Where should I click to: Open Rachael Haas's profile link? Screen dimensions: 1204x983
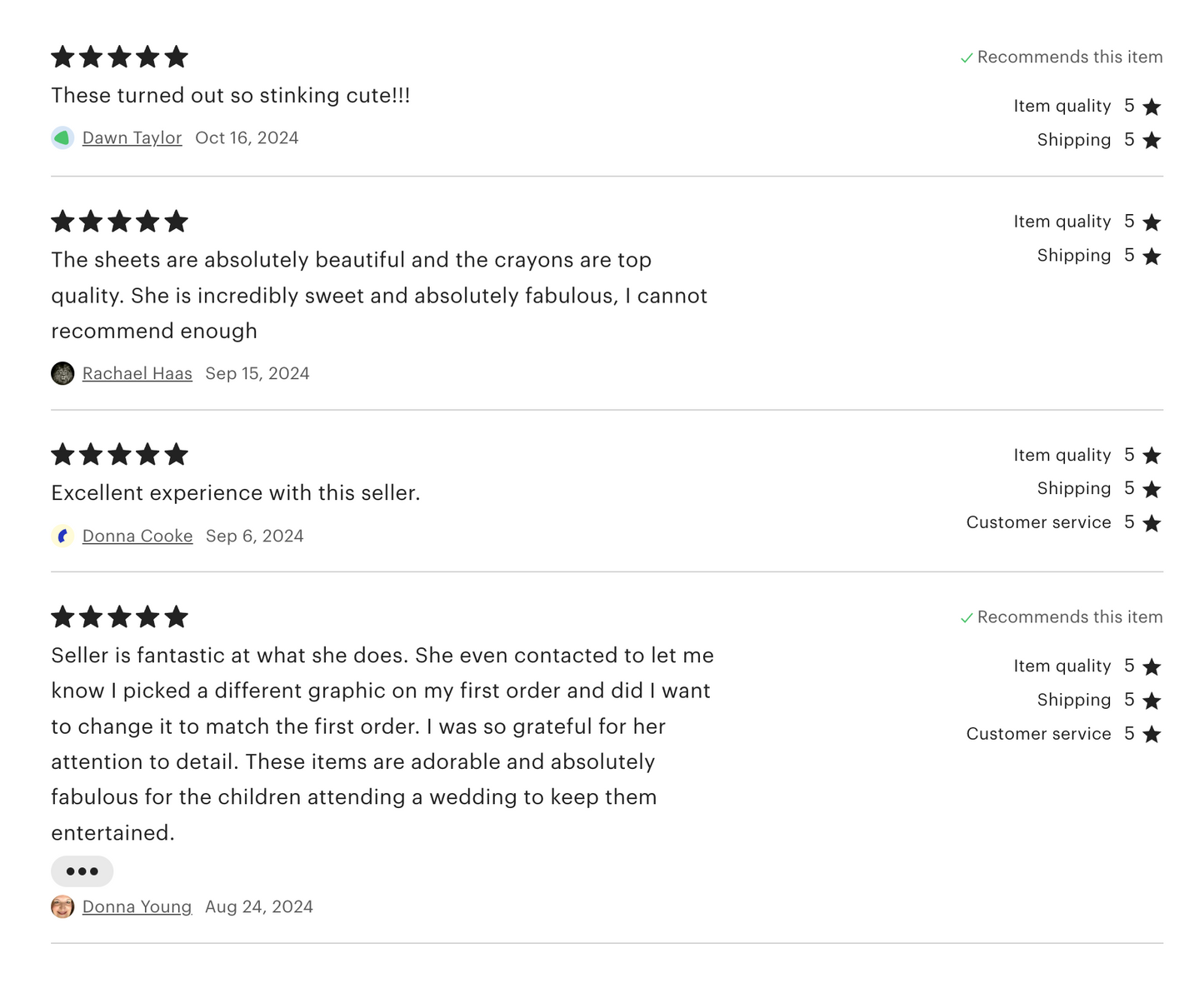coord(137,374)
